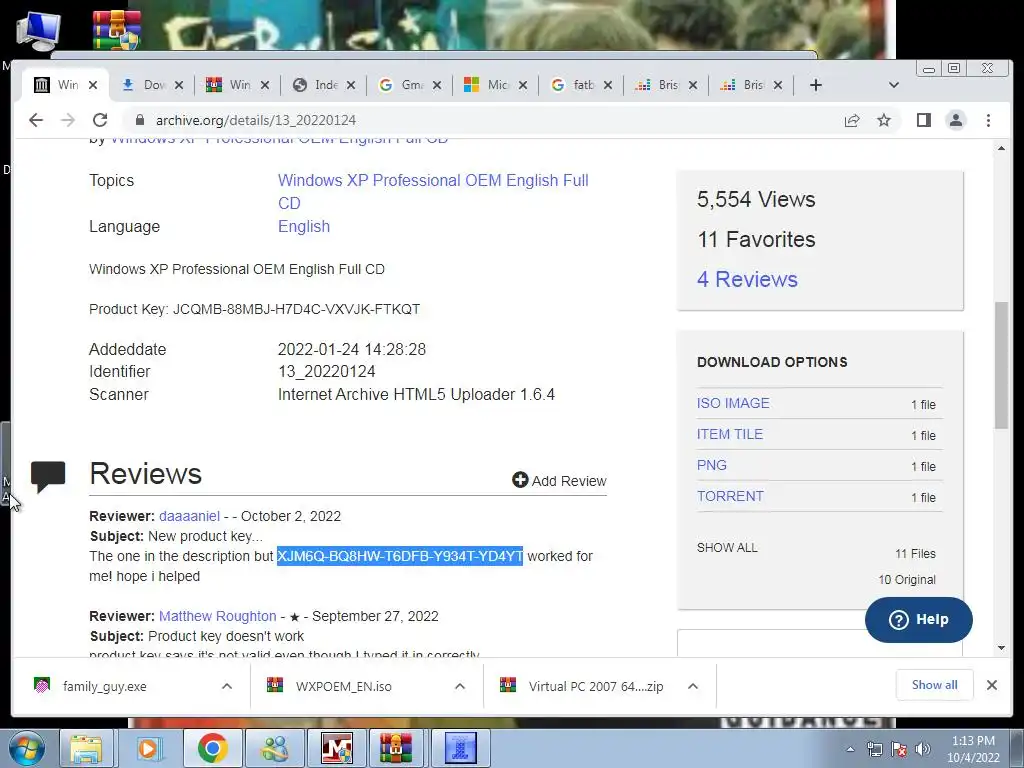1024x768 pixels.
Task: Click Chrome taskbar icon
Action: click(212, 748)
